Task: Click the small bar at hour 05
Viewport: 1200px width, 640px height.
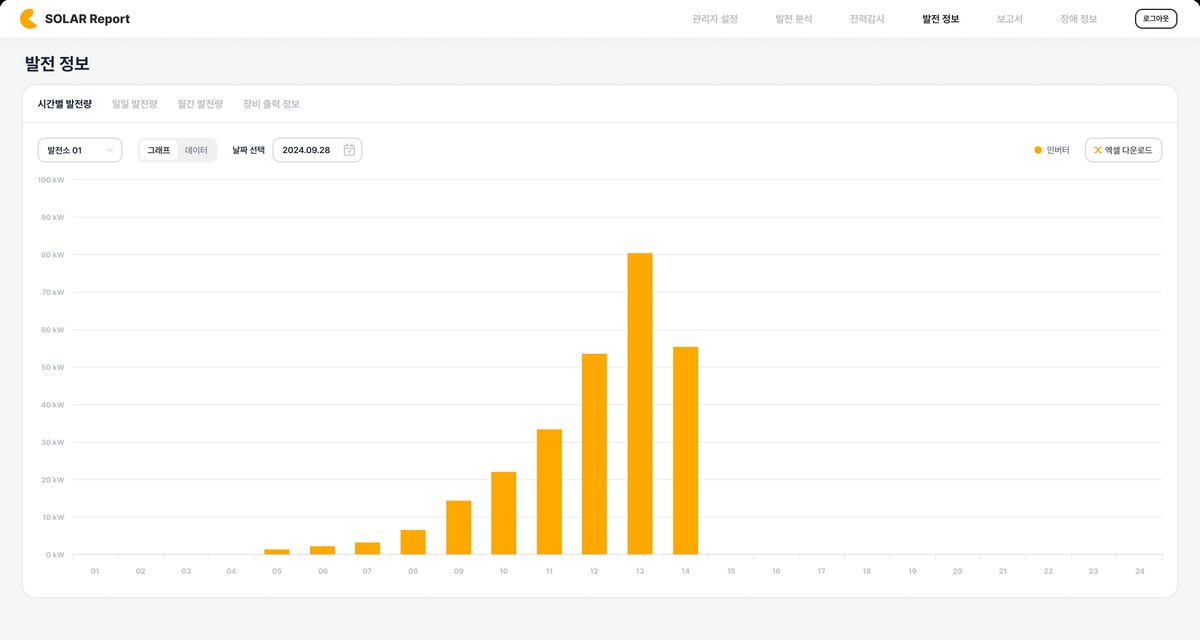Action: [x=277, y=552]
